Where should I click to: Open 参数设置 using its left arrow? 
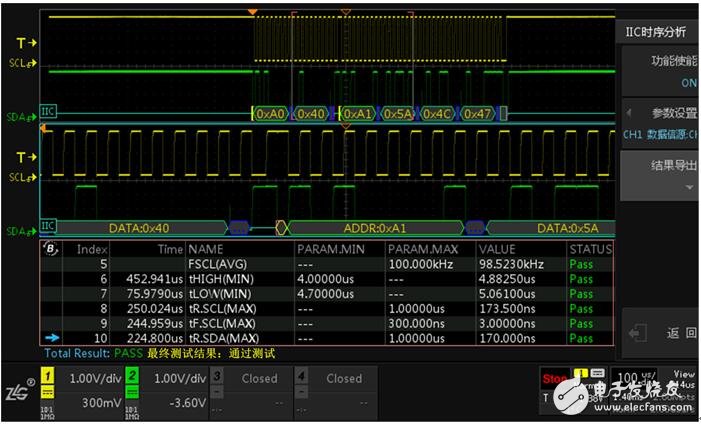[x=629, y=112]
